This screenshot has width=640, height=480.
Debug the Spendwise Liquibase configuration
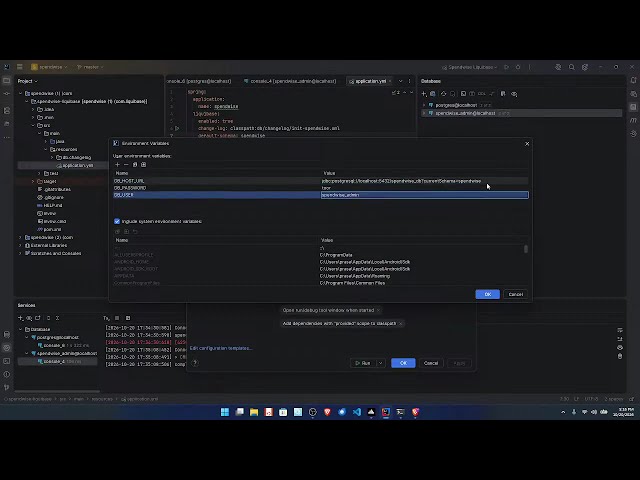point(518,67)
